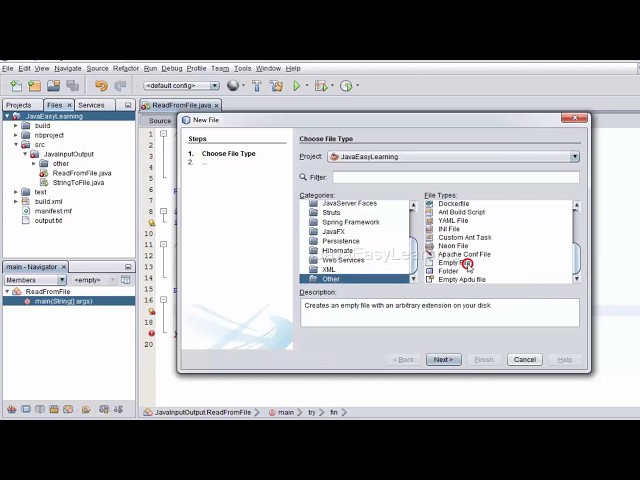Close the Files tab
The width and height of the screenshot is (640, 480).
[69, 105]
